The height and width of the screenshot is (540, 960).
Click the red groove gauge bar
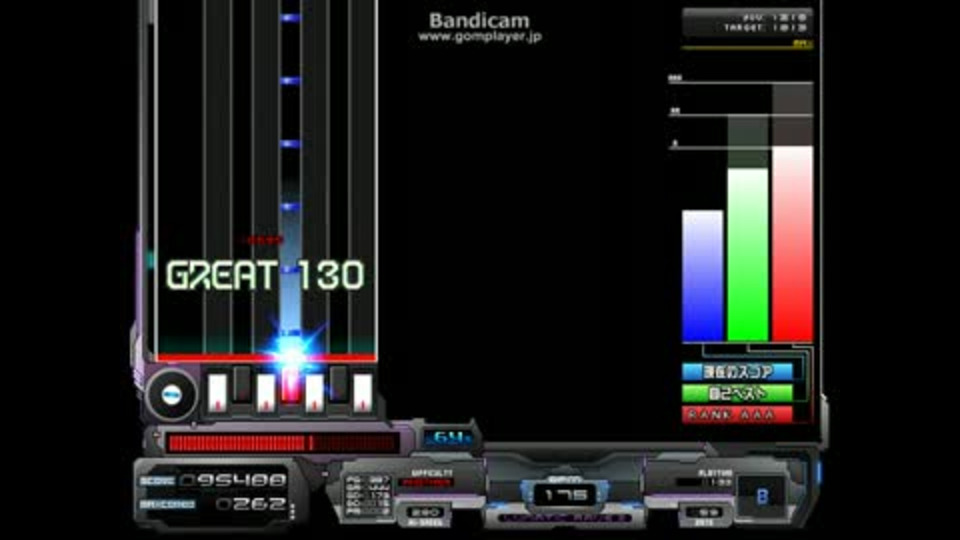[282, 443]
